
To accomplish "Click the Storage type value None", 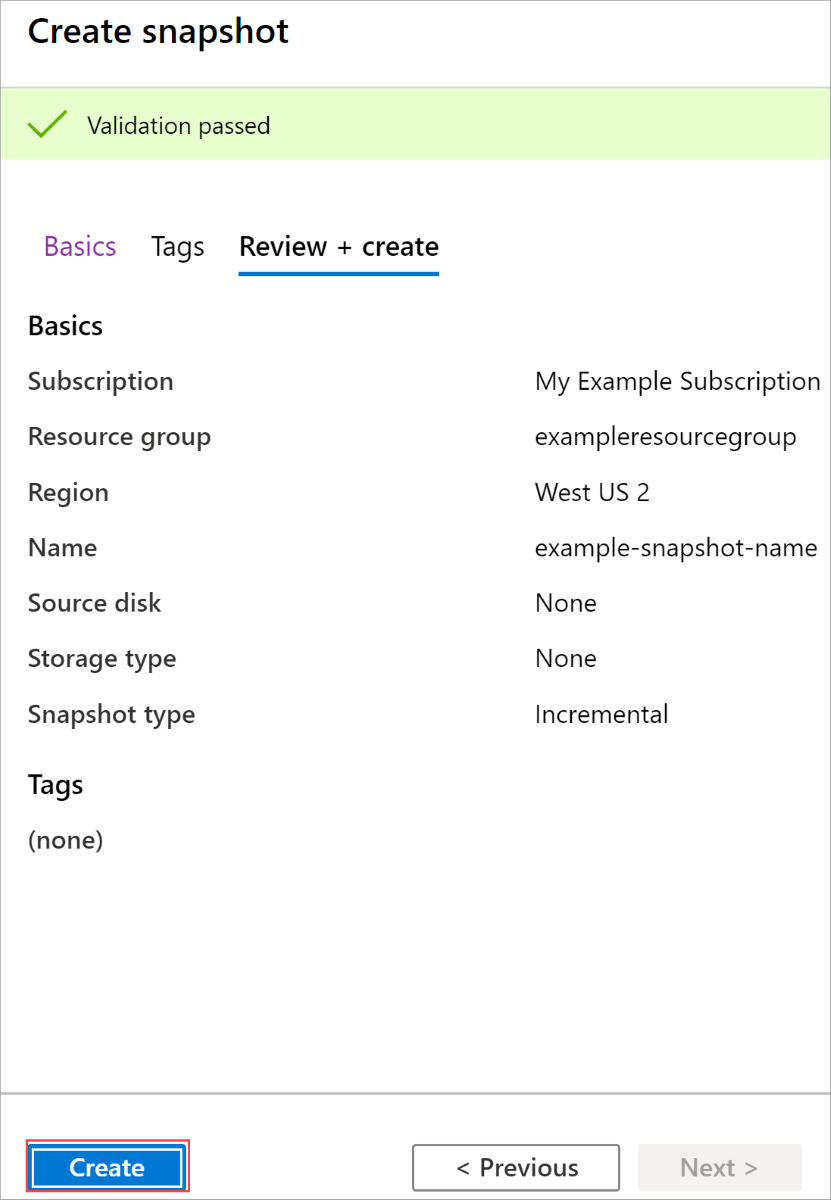I will click(x=565, y=658).
